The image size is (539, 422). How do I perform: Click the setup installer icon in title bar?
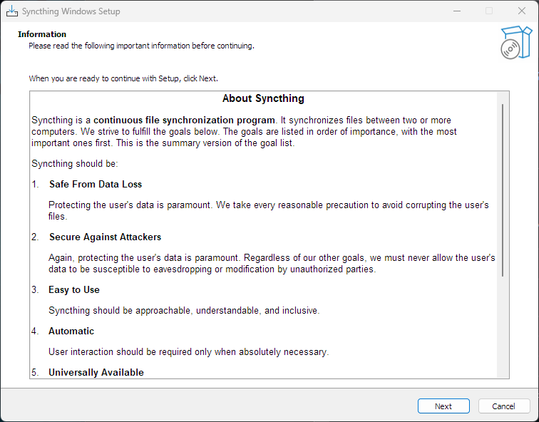click(x=12, y=11)
